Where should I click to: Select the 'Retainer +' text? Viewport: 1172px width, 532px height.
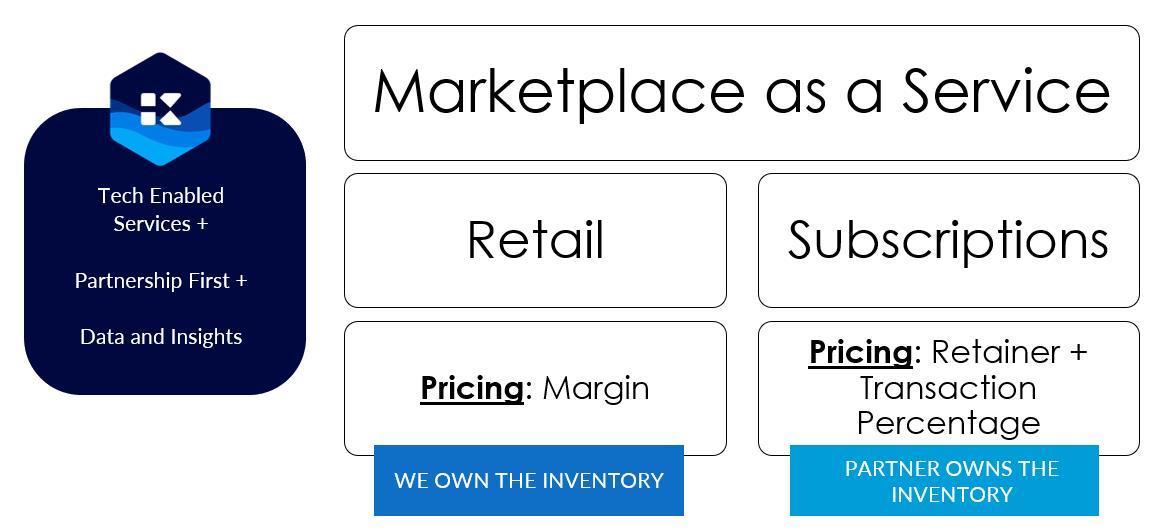(1008, 352)
